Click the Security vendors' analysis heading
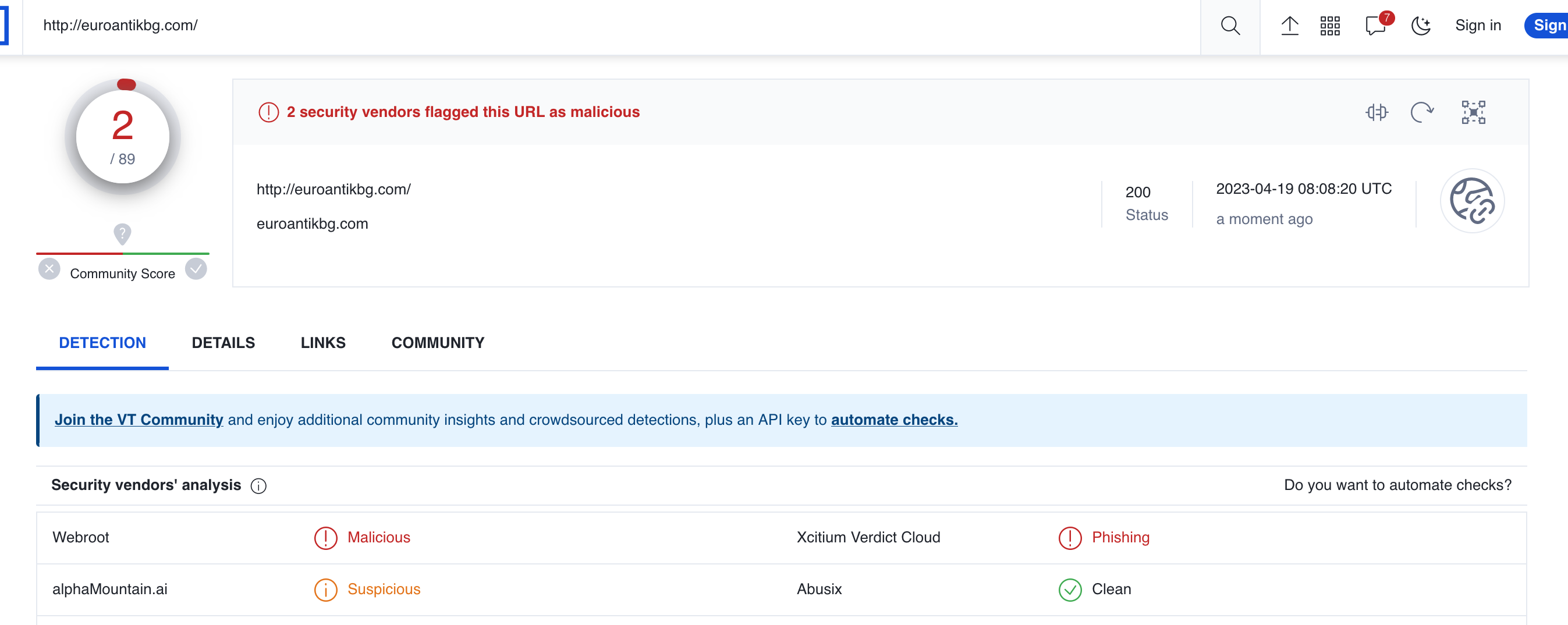 coord(146,485)
